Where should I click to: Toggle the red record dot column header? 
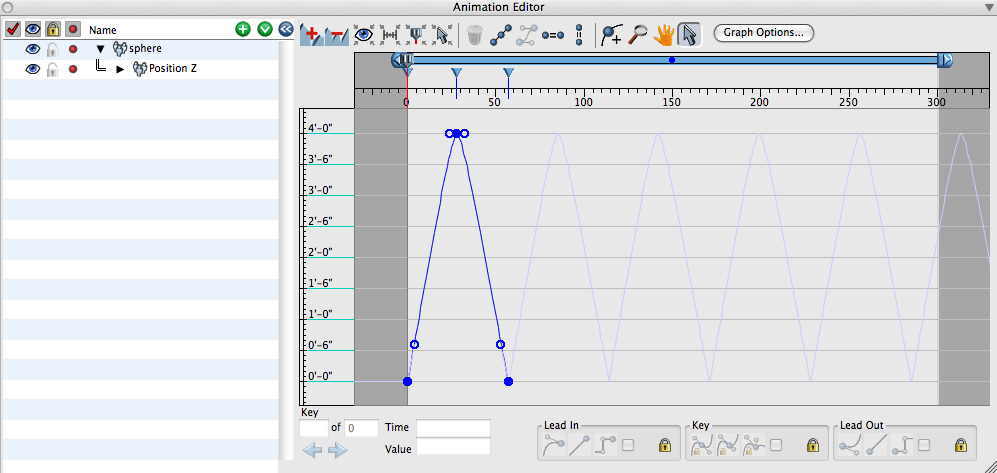(x=73, y=29)
